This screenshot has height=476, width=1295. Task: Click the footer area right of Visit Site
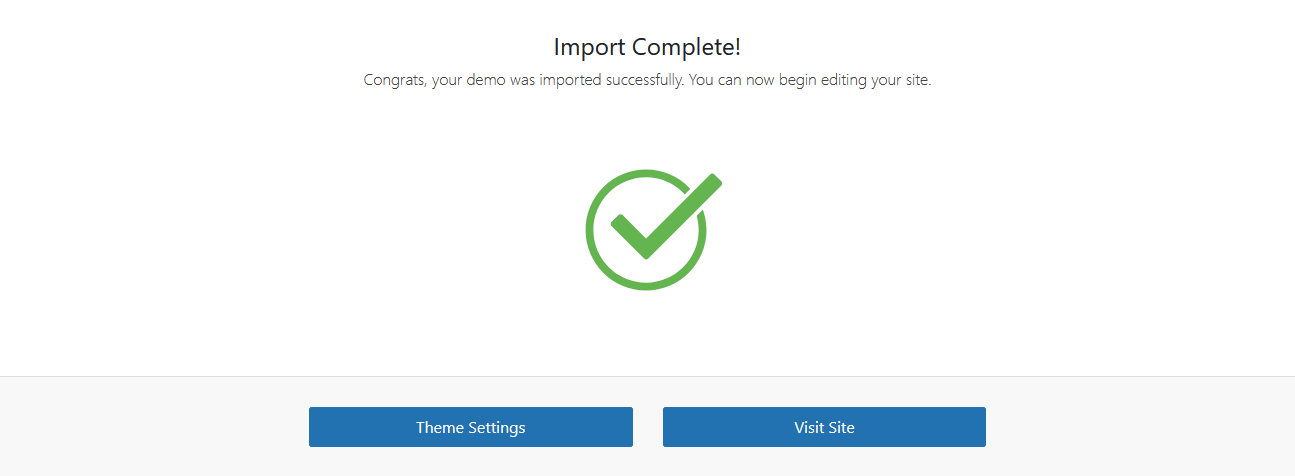[1140, 427]
